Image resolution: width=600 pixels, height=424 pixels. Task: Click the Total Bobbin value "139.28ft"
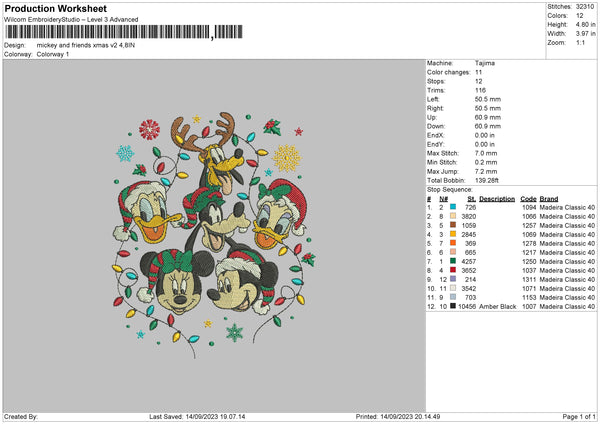487,180
